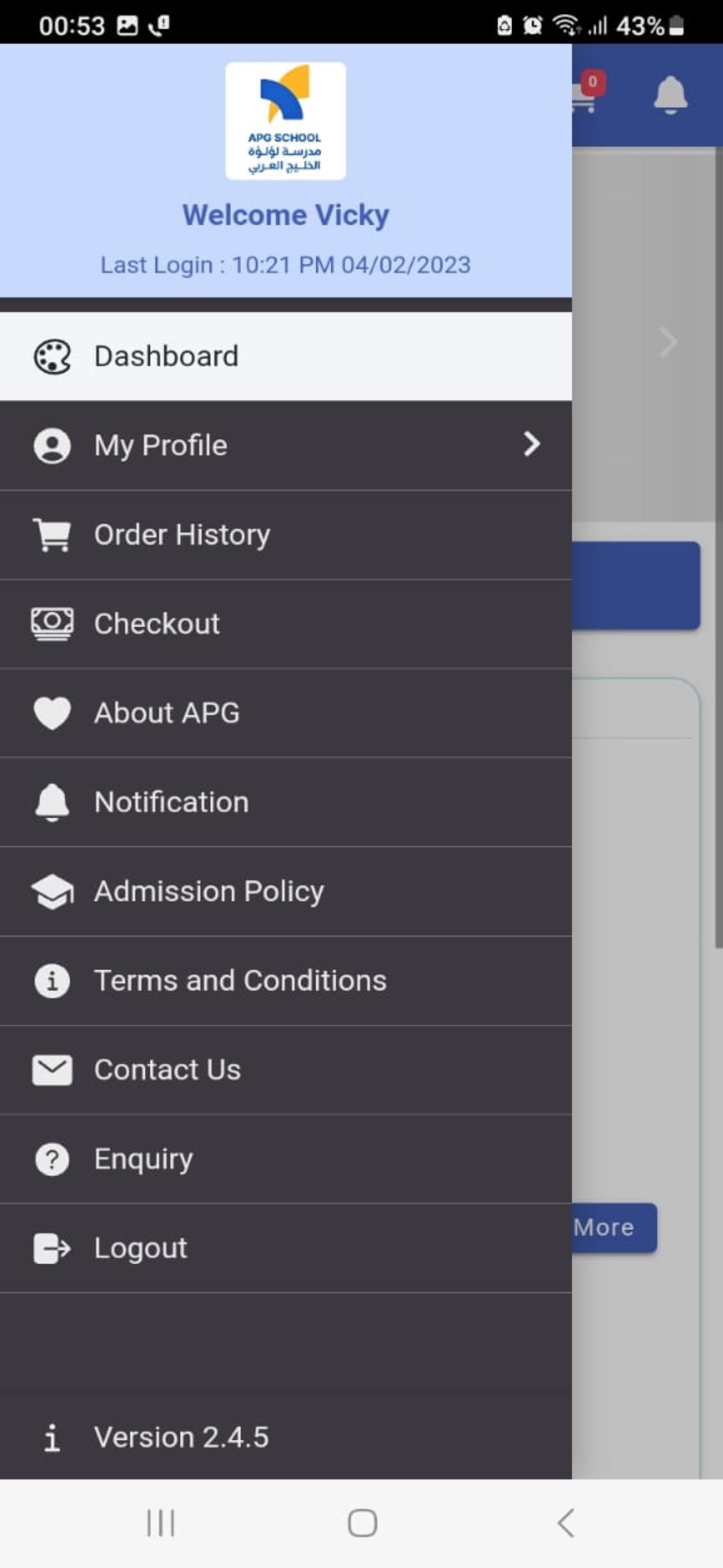Image resolution: width=723 pixels, height=1568 pixels.
Task: Click the My Profile avatar icon
Action: tap(52, 446)
